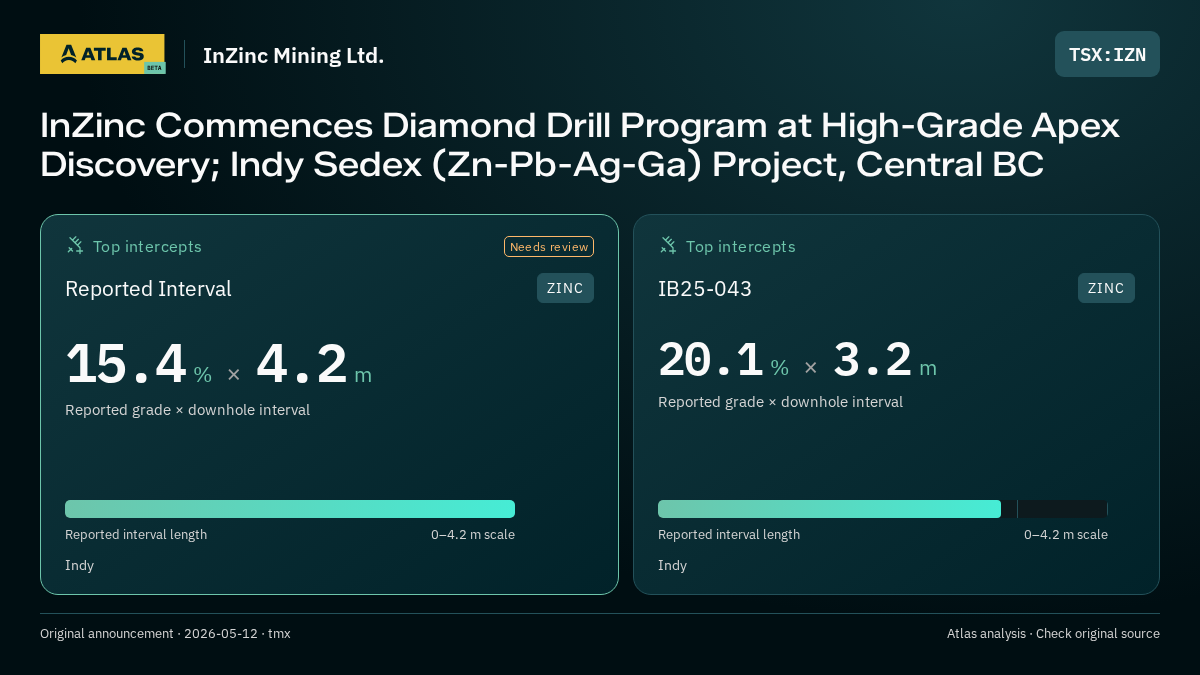1200x675 pixels.
Task: Click the Indy label in Reported Interval card
Action: pyautogui.click(x=79, y=566)
